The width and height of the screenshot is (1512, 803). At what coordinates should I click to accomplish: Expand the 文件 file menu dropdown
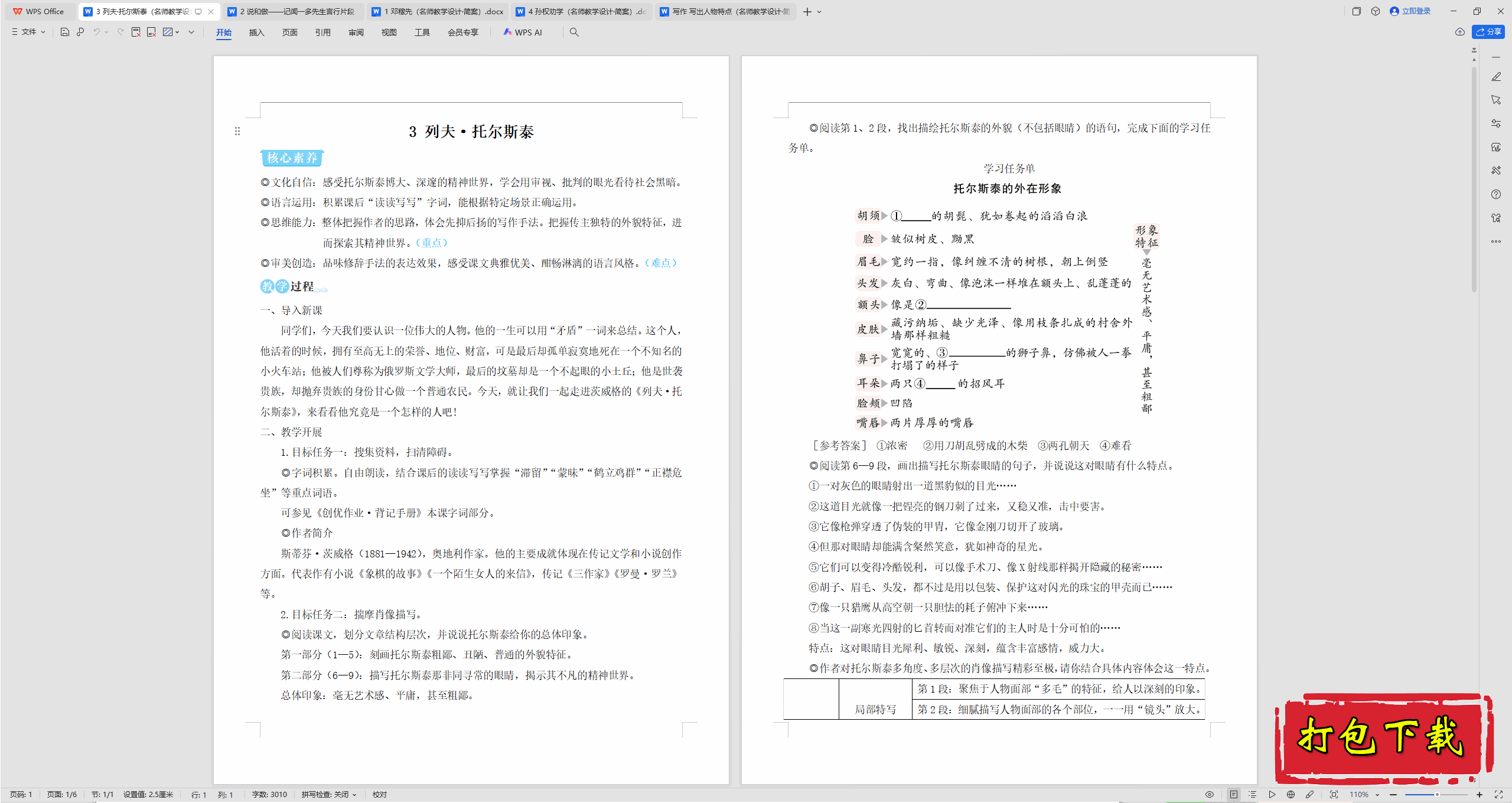click(x=29, y=32)
